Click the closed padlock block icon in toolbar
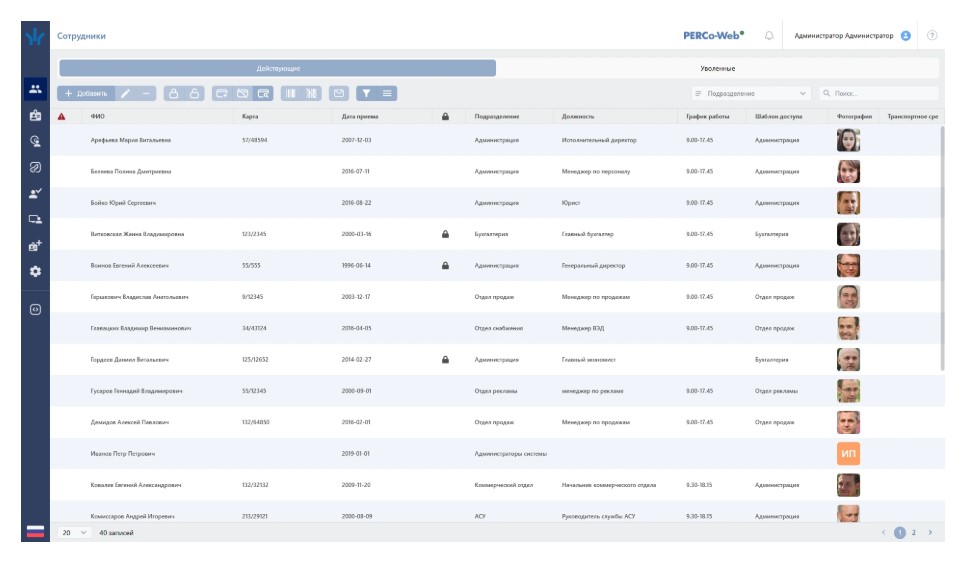 [173, 93]
